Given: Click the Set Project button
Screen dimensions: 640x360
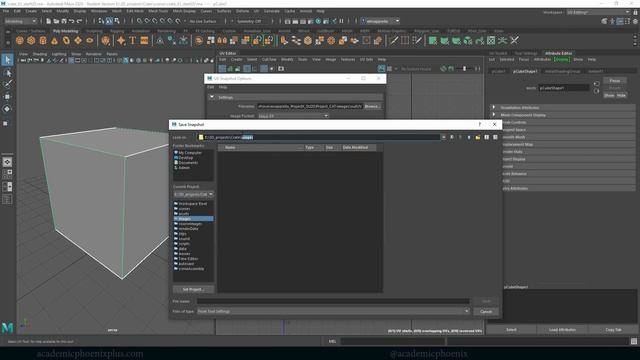Looking at the screenshot, I should point(193,289).
